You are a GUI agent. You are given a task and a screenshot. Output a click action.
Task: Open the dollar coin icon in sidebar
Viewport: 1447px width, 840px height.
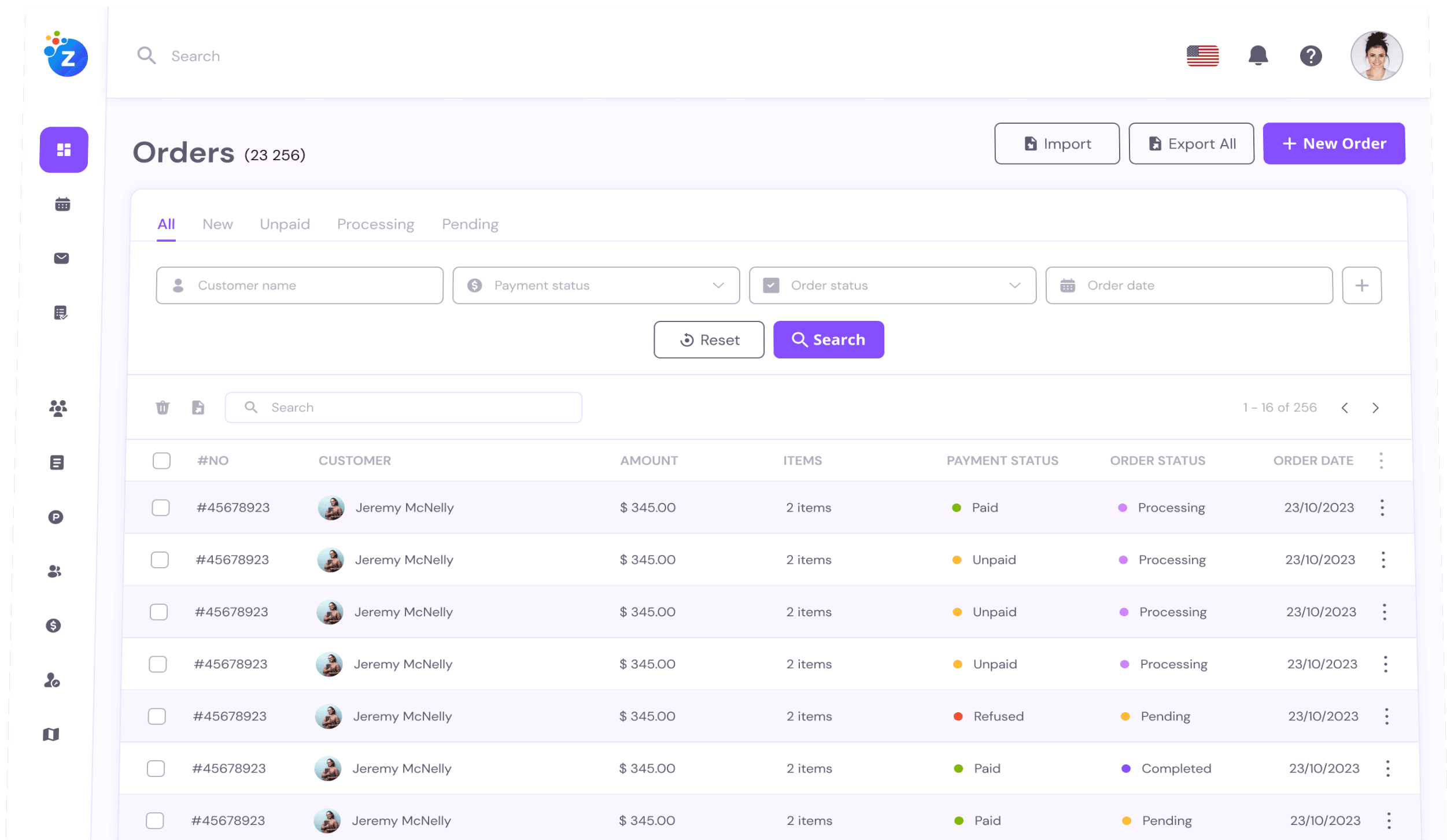pos(53,626)
